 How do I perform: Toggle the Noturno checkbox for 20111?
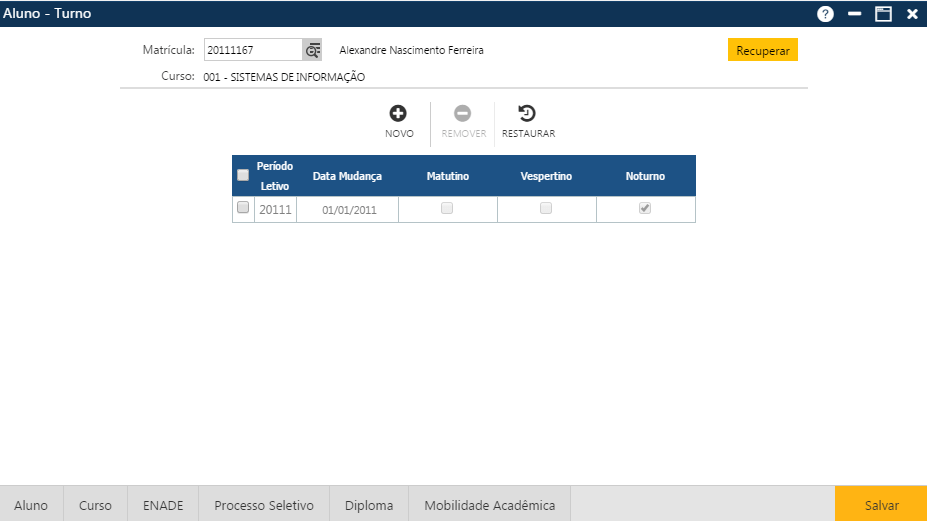coord(645,208)
